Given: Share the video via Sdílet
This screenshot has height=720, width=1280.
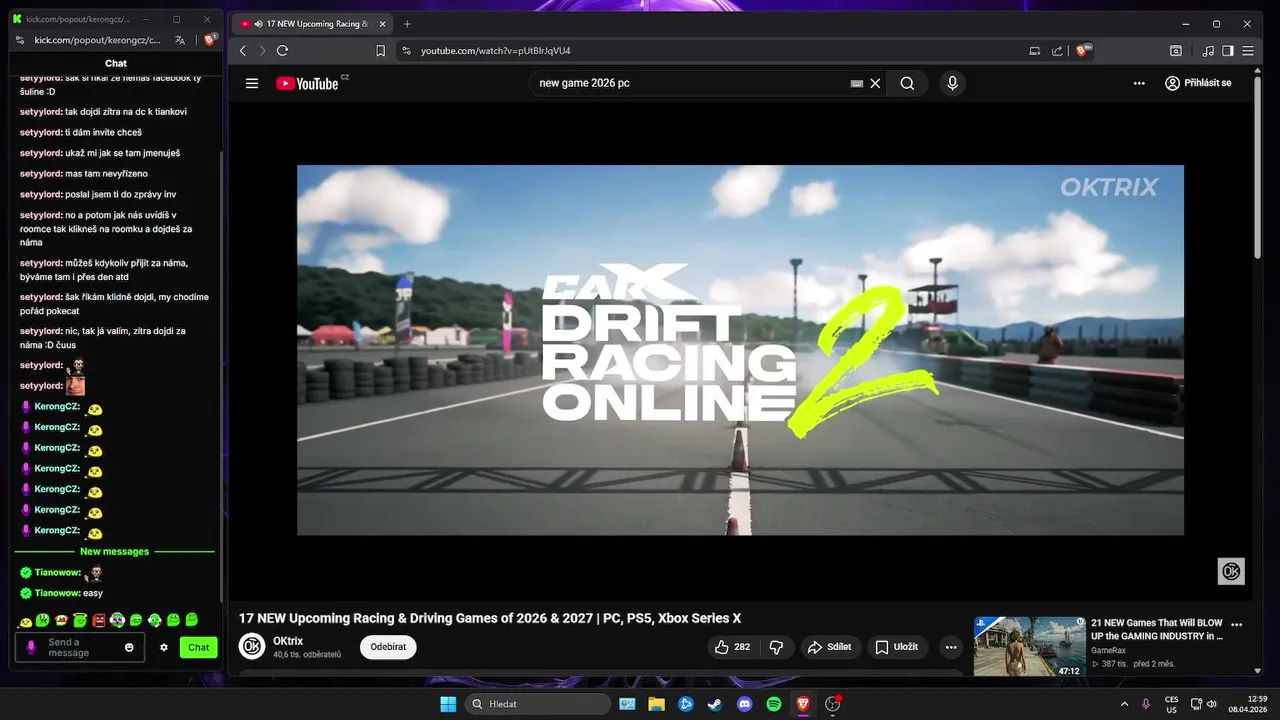Looking at the screenshot, I should pos(830,647).
